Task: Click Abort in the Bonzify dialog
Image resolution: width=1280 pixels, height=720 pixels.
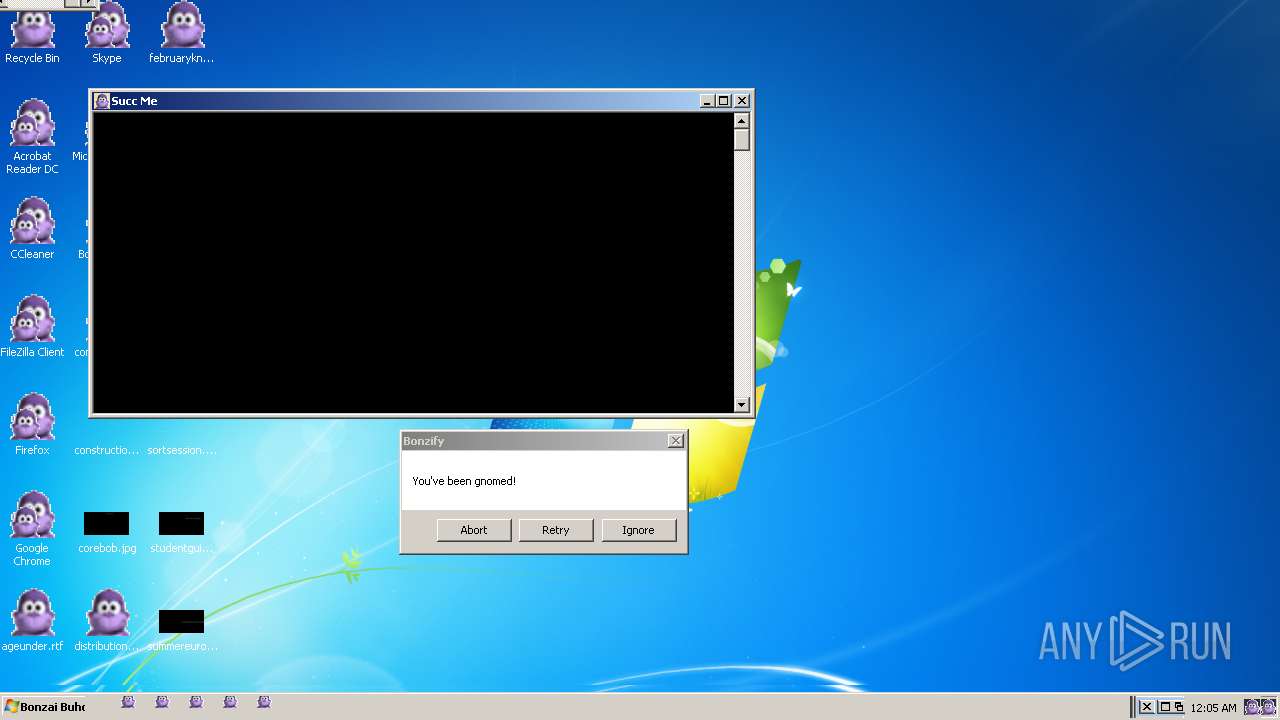Action: pyautogui.click(x=474, y=530)
